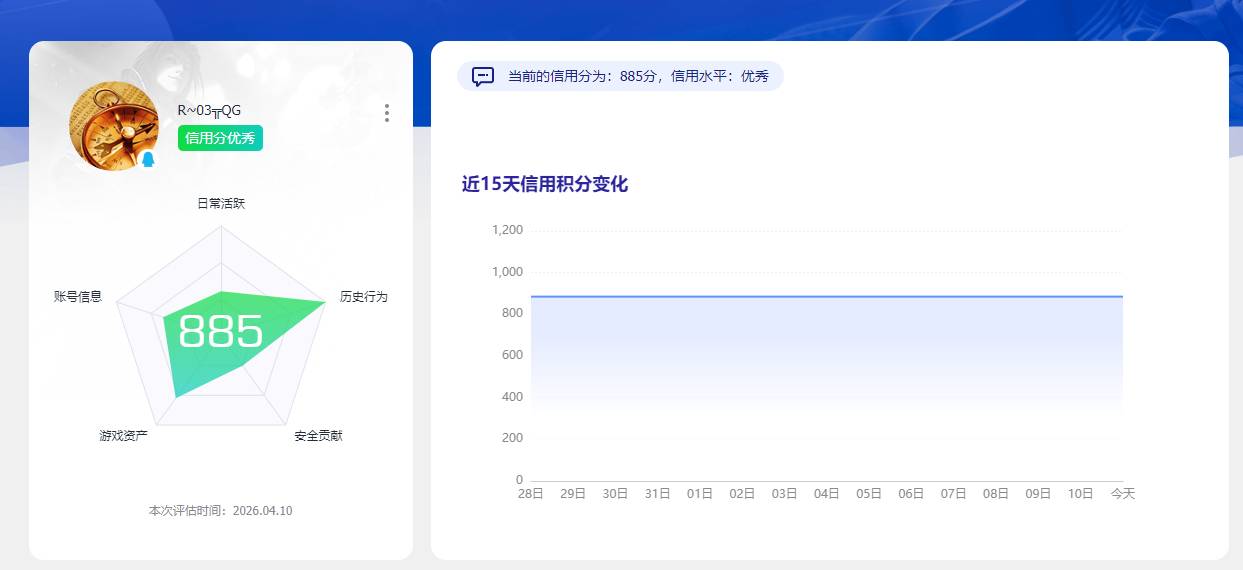The image size is (1243, 570).
Task: Select the username R~03╥QG
Action: (209, 111)
